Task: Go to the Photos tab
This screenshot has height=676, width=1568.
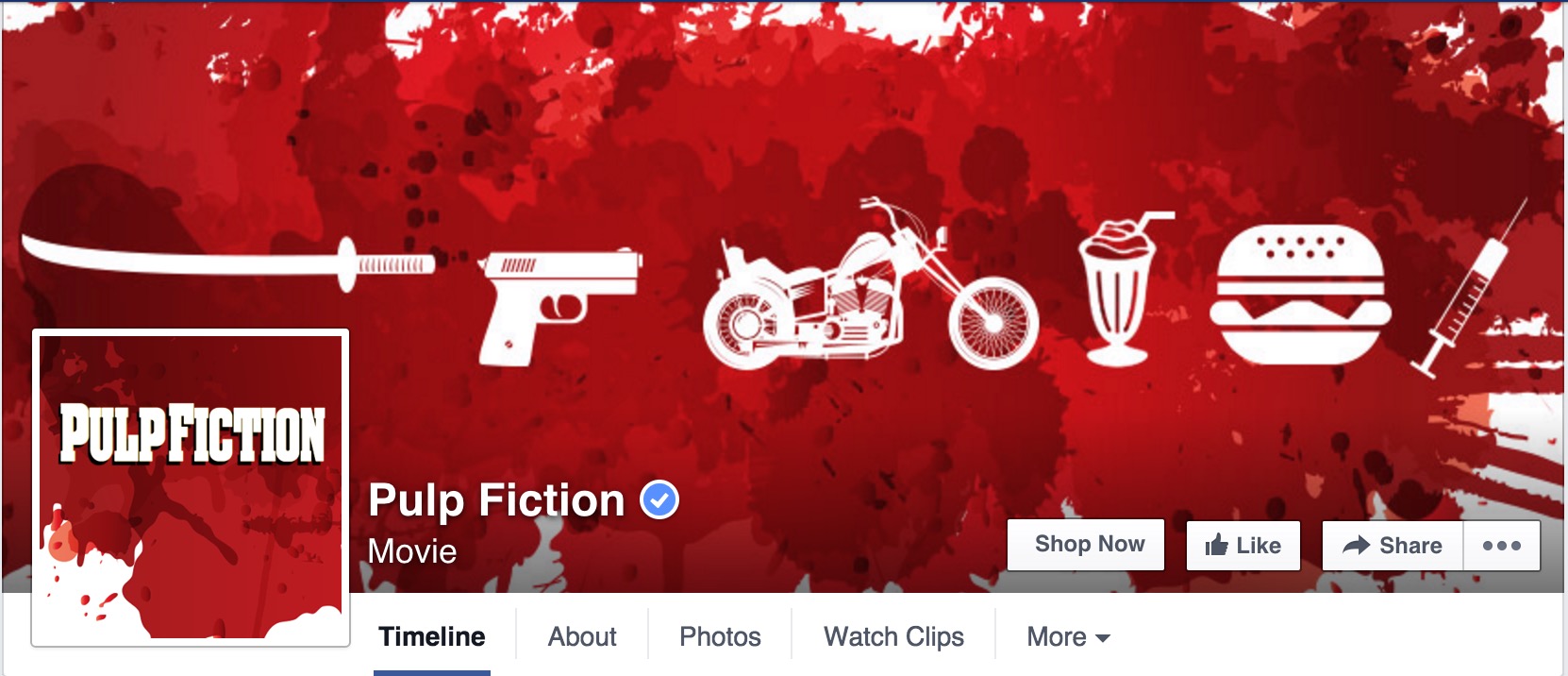Action: point(720,637)
